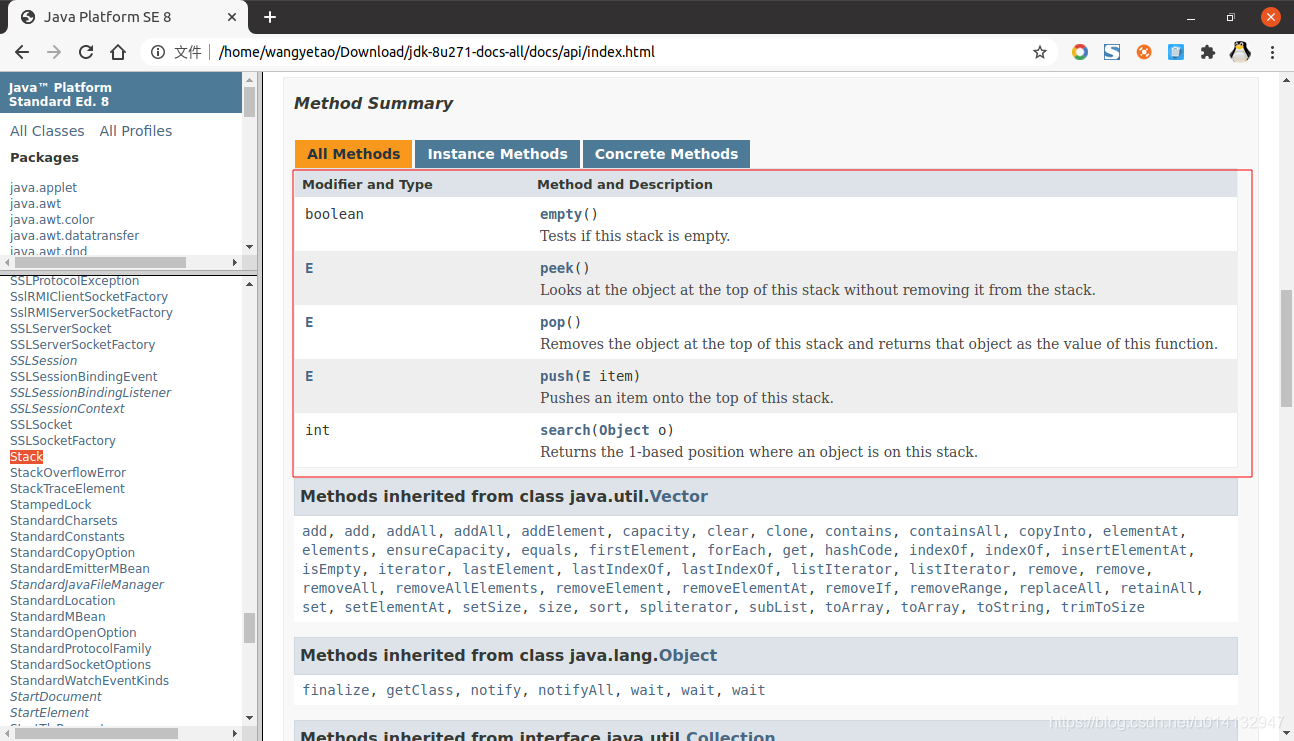Image resolution: width=1294 pixels, height=741 pixels.
Task: Open the inherited finalize method
Action: (x=336, y=690)
